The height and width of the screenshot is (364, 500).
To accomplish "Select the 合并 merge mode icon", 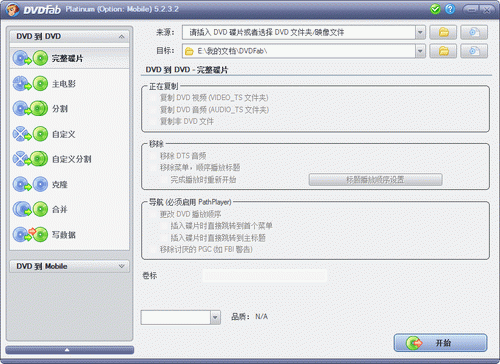I will 30,209.
